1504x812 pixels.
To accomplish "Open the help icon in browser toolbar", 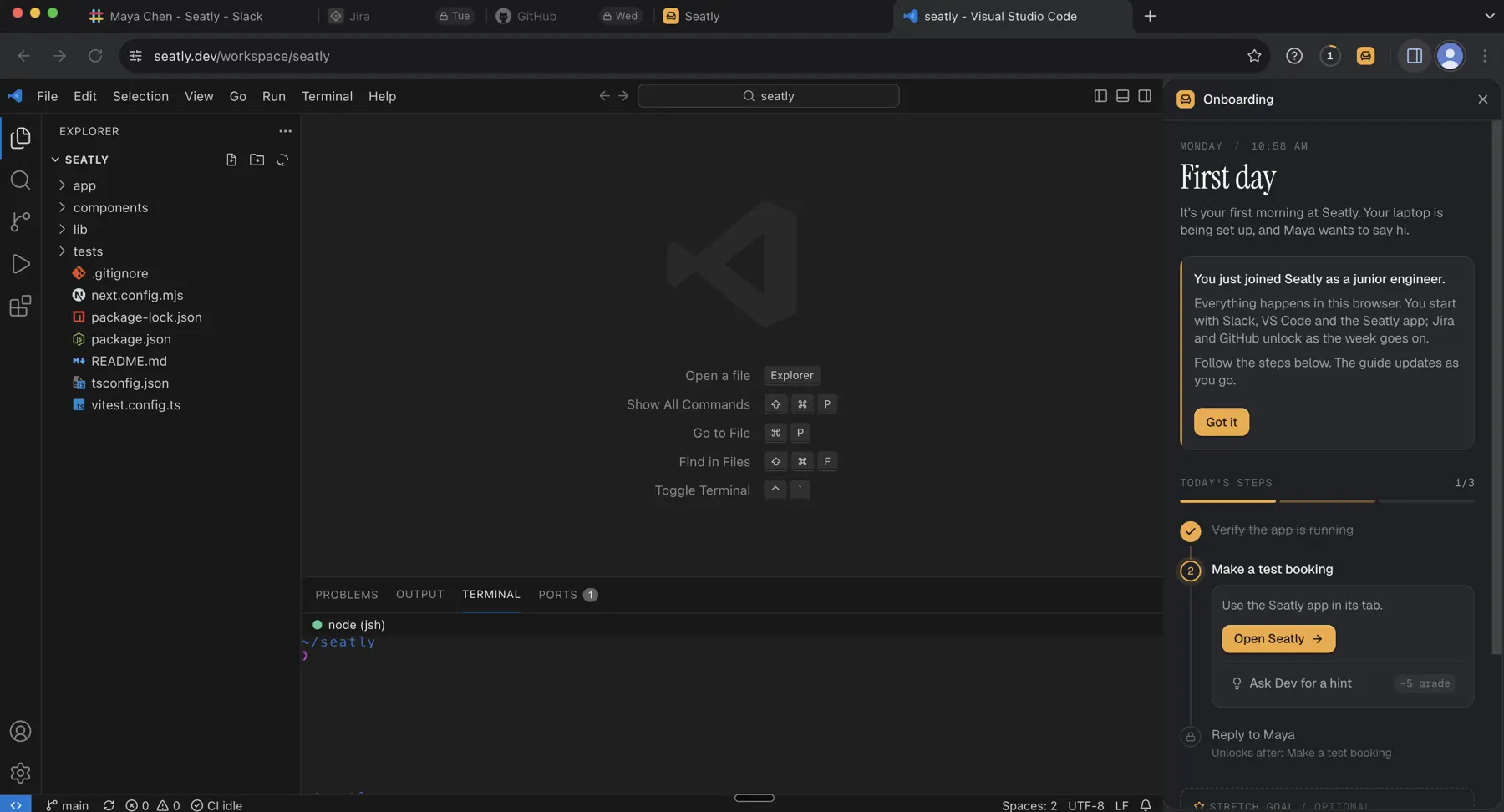I will pos(1294,56).
